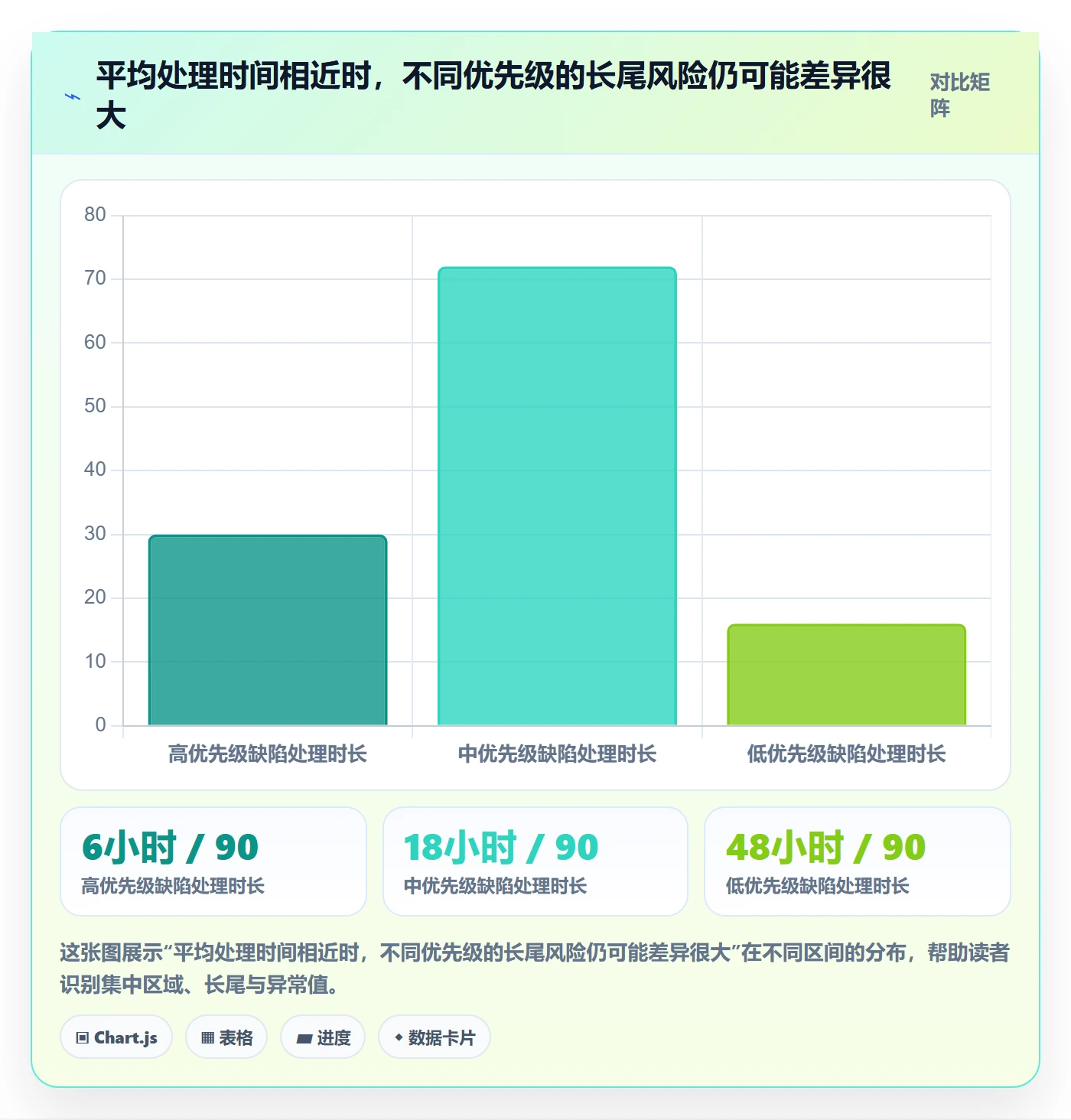1071x1120 pixels.
Task: Click the lightning bolt icon beside the title
Action: click(73, 97)
